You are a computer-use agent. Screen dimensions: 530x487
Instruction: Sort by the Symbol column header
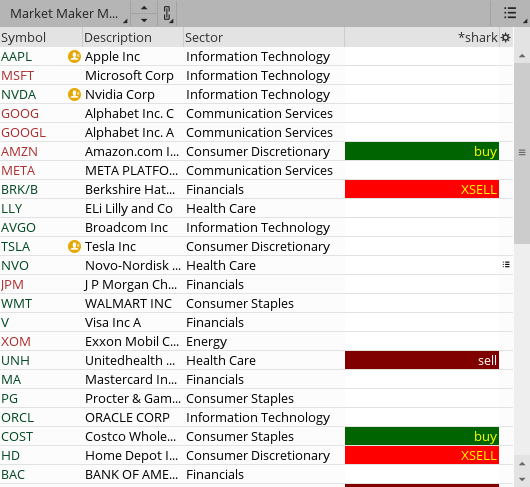click(x=41, y=38)
